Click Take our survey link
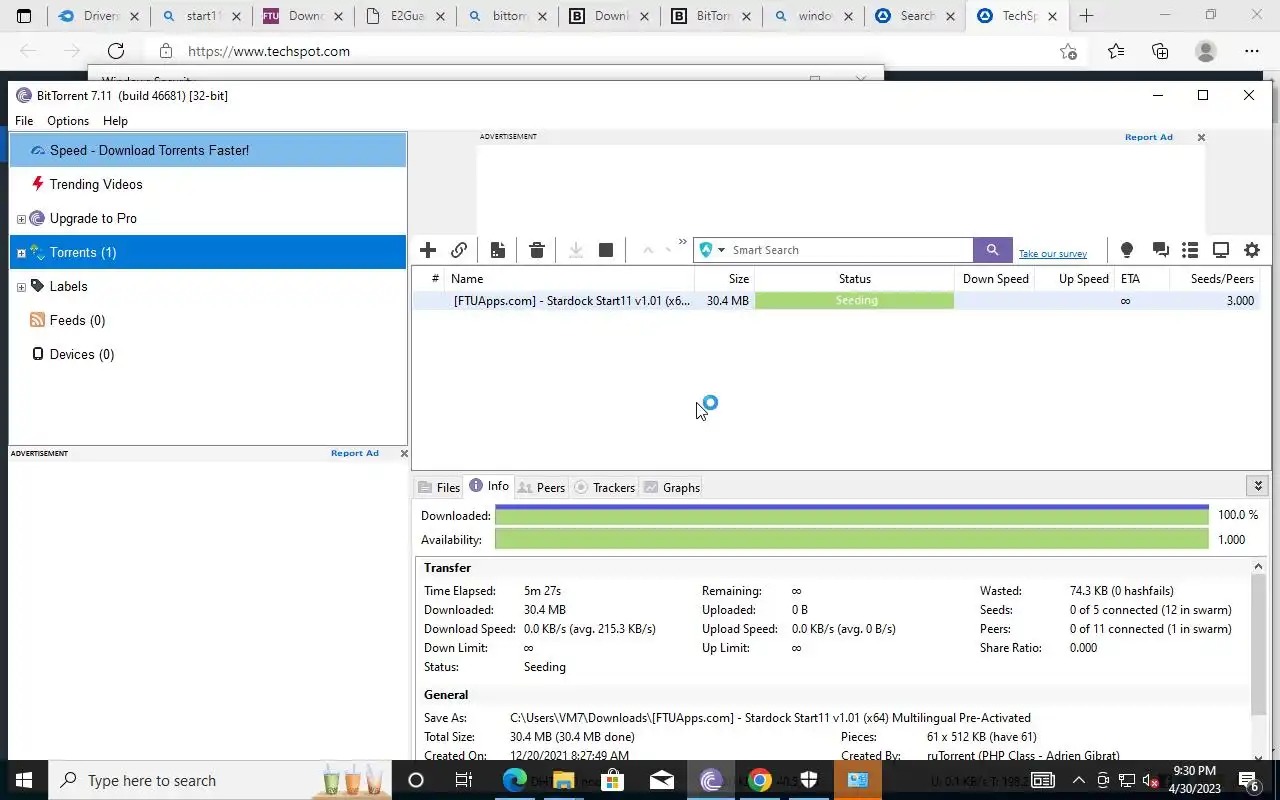1280x800 pixels. coord(1053,254)
